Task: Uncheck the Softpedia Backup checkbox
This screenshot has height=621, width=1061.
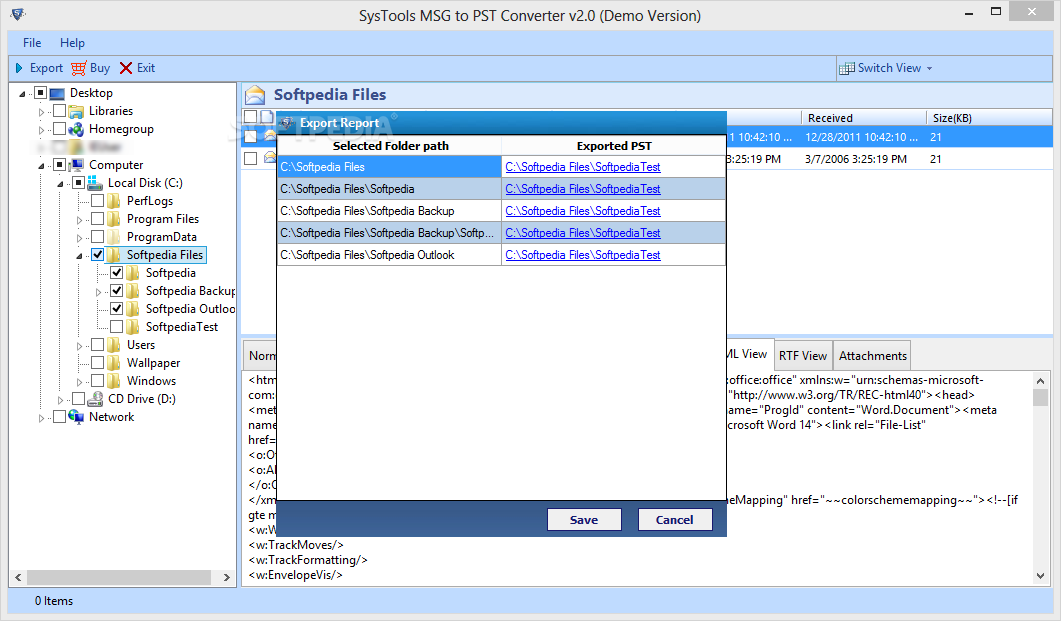Action: click(x=116, y=291)
